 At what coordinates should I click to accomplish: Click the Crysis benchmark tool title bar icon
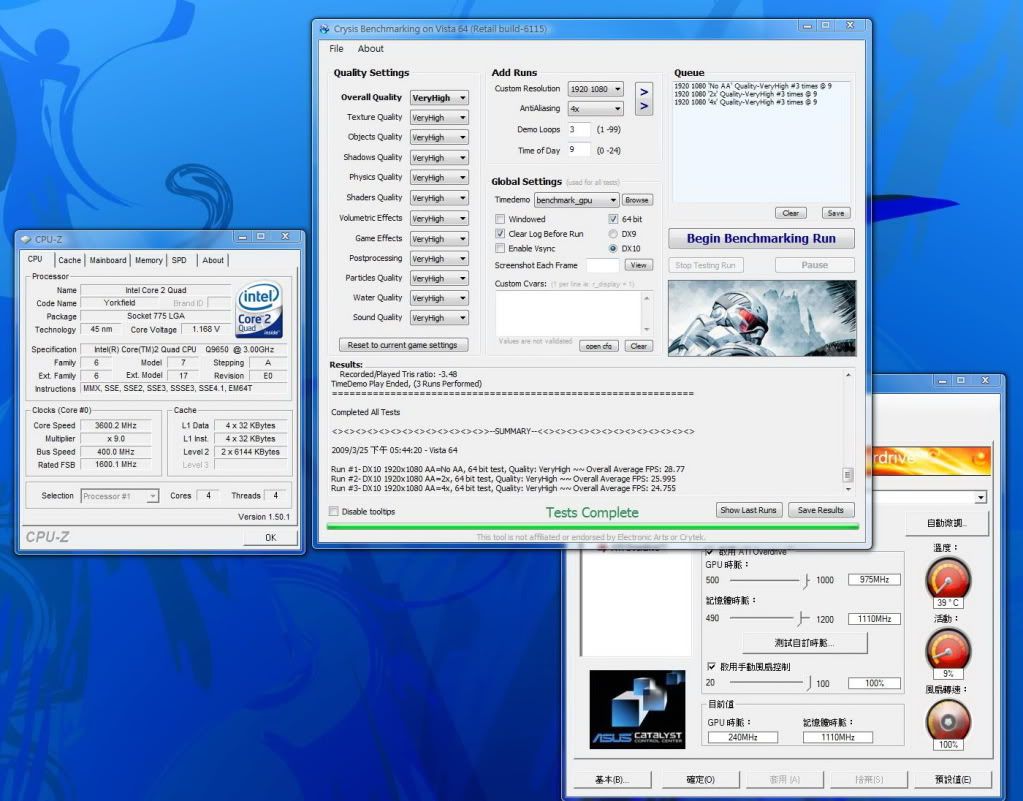pos(324,29)
